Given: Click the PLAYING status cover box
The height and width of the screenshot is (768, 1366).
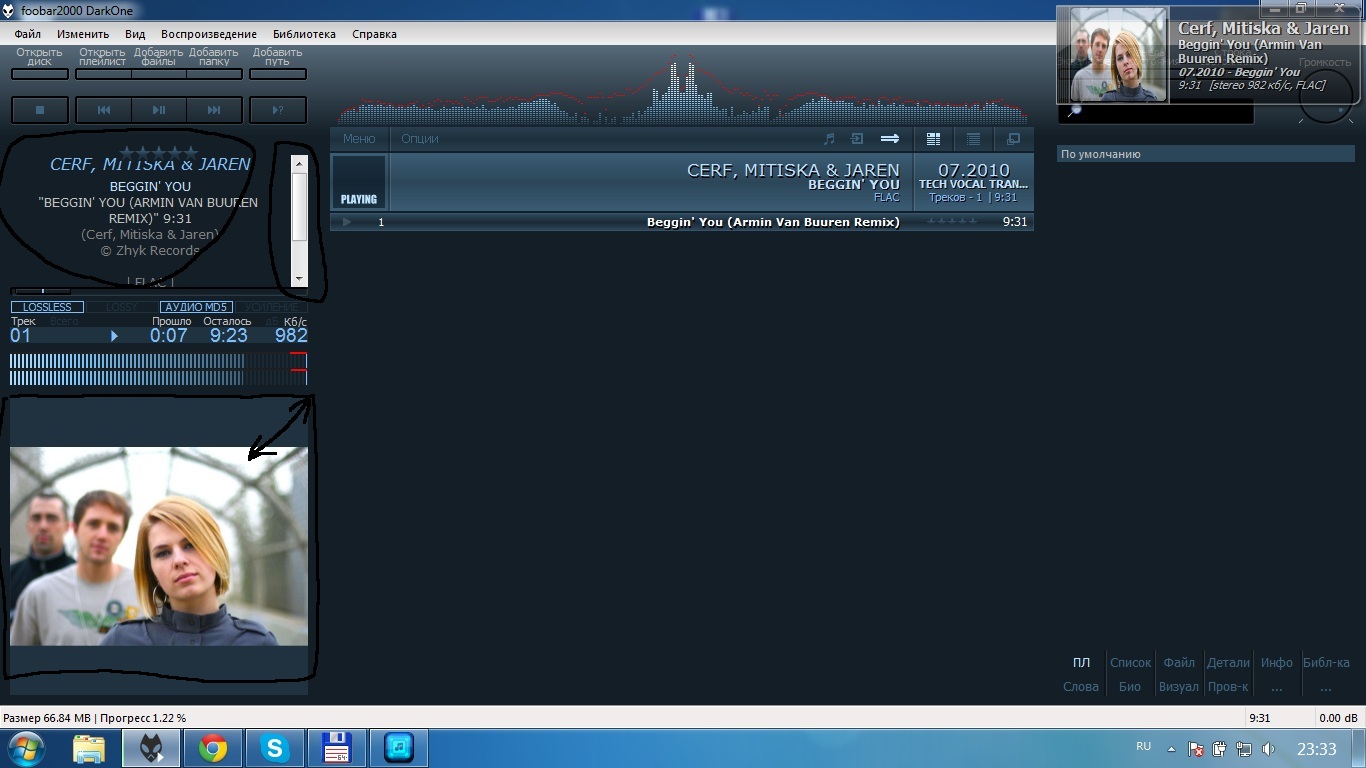Looking at the screenshot, I should tap(359, 182).
